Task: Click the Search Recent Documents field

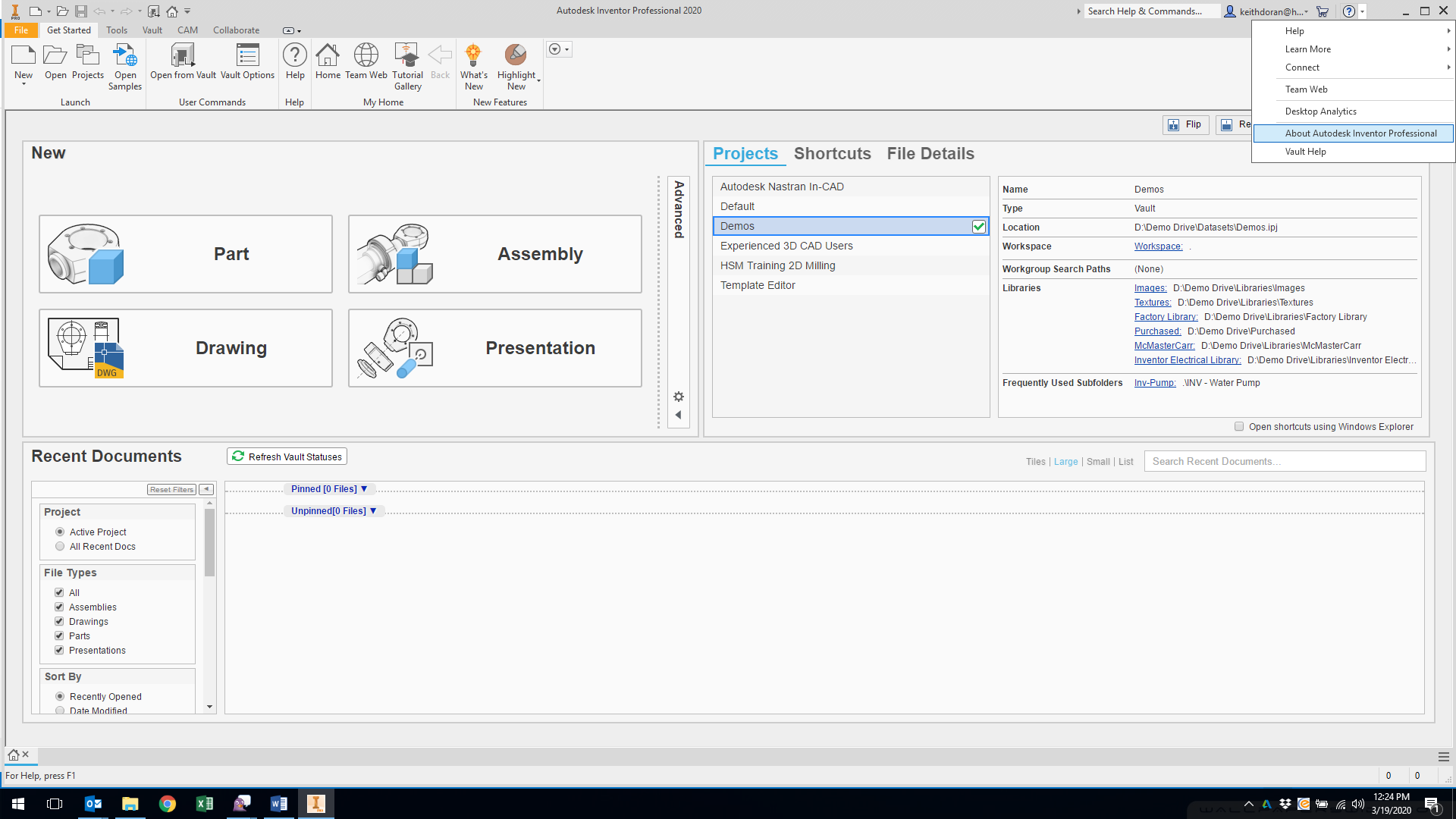Action: point(1285,461)
